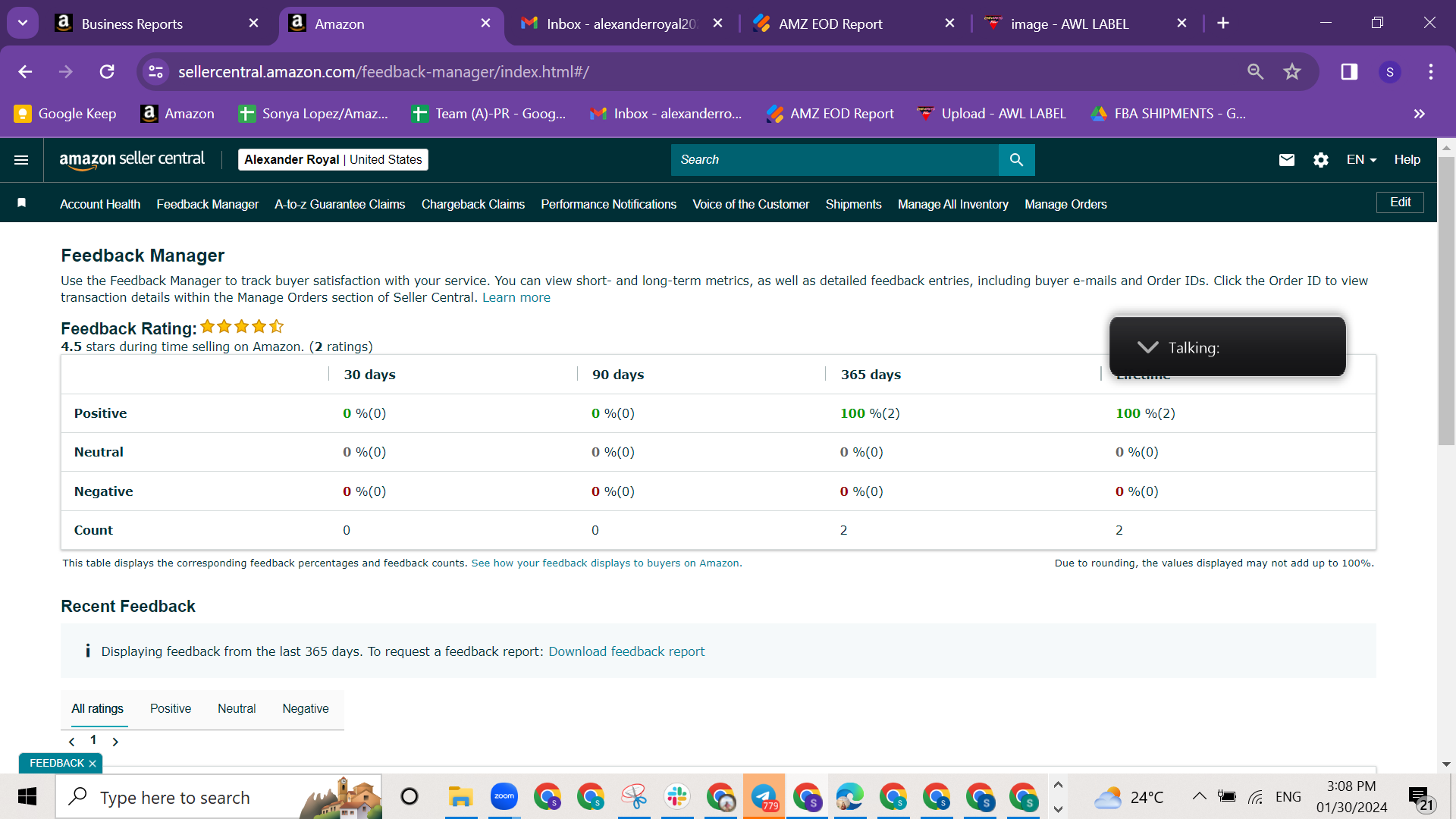Open Microsoft Edge from the taskbar
This screenshot has width=1456, height=819.
coord(850,797)
